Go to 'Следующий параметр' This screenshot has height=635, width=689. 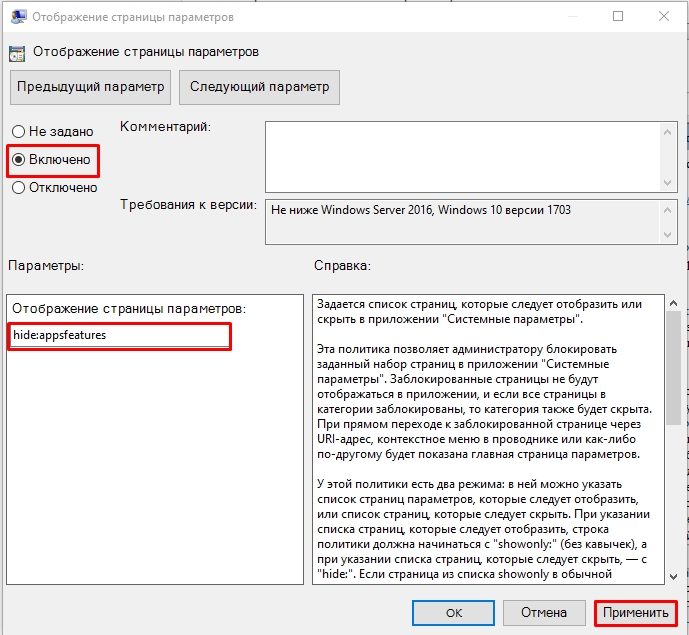259,87
